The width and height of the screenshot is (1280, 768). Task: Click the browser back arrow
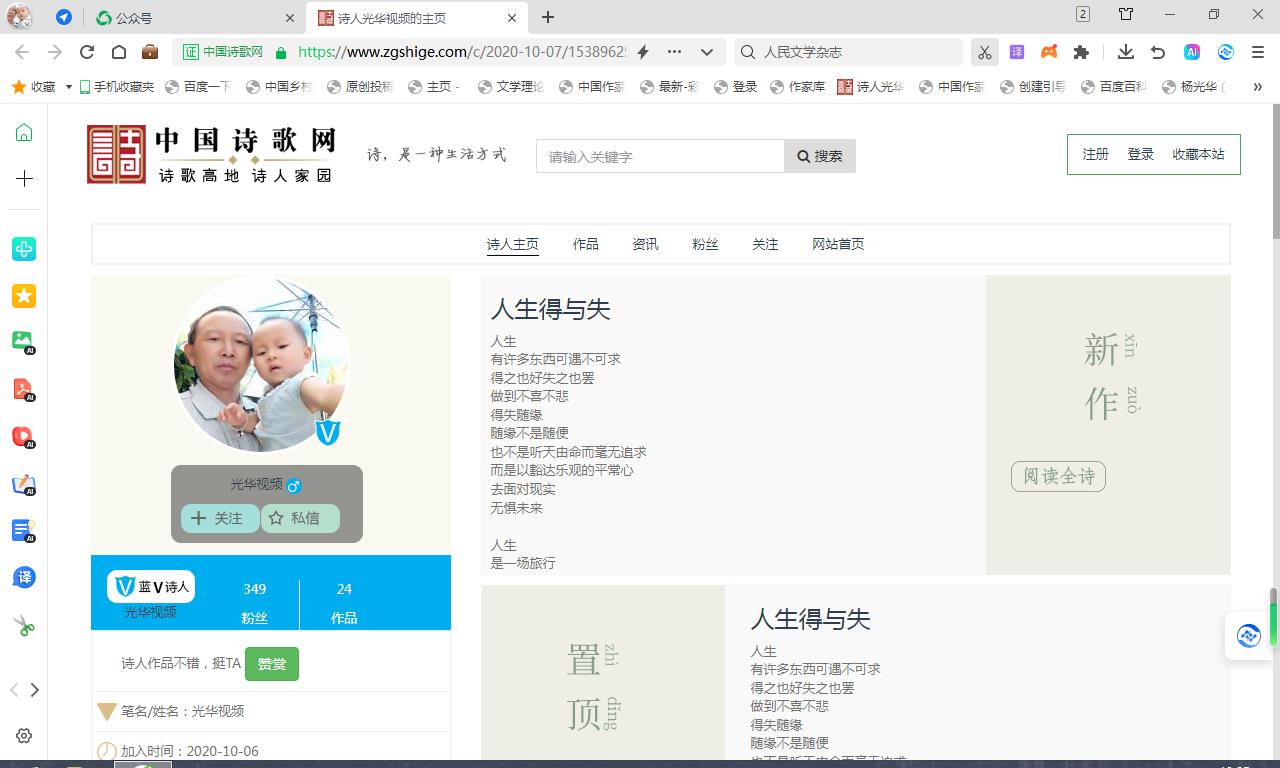[22, 52]
